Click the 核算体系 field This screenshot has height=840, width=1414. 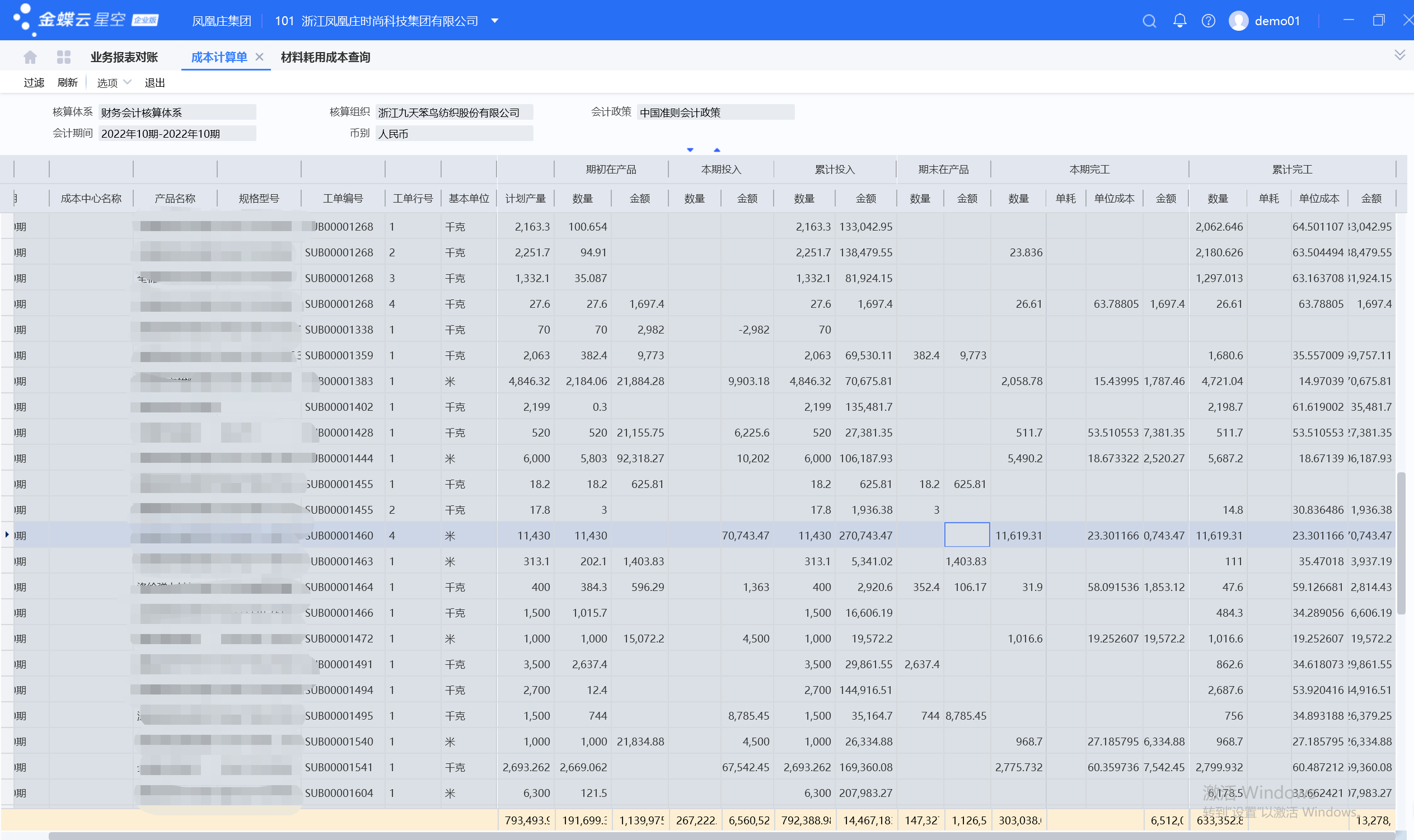tap(176, 112)
